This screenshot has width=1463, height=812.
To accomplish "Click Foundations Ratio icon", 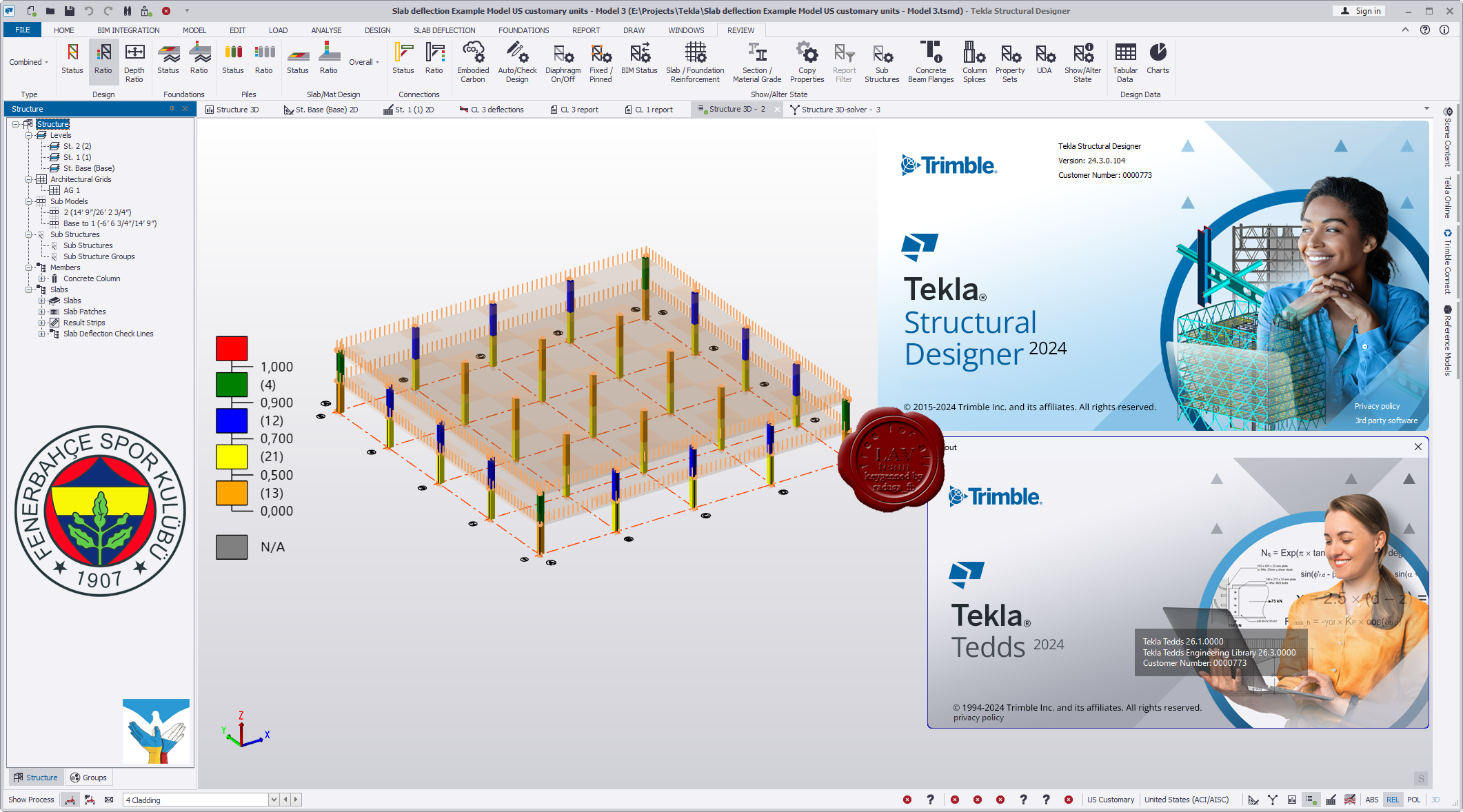I will pos(199,59).
